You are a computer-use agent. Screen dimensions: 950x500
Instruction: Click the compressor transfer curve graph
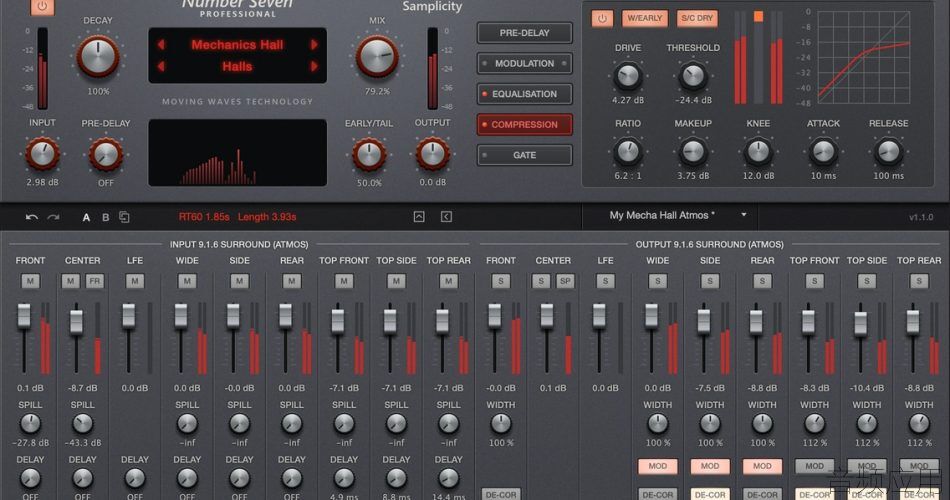[x=864, y=56]
